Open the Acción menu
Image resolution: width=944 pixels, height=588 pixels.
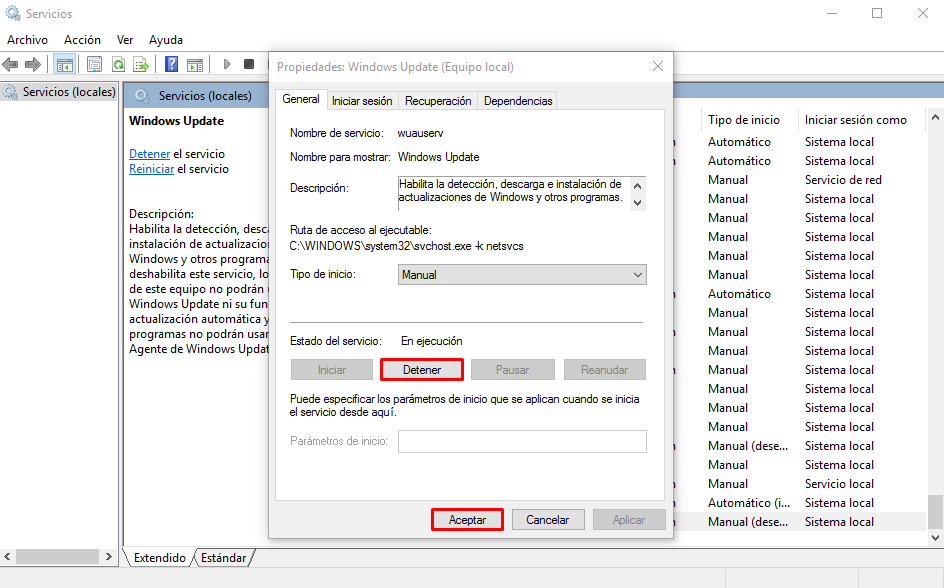coord(82,40)
